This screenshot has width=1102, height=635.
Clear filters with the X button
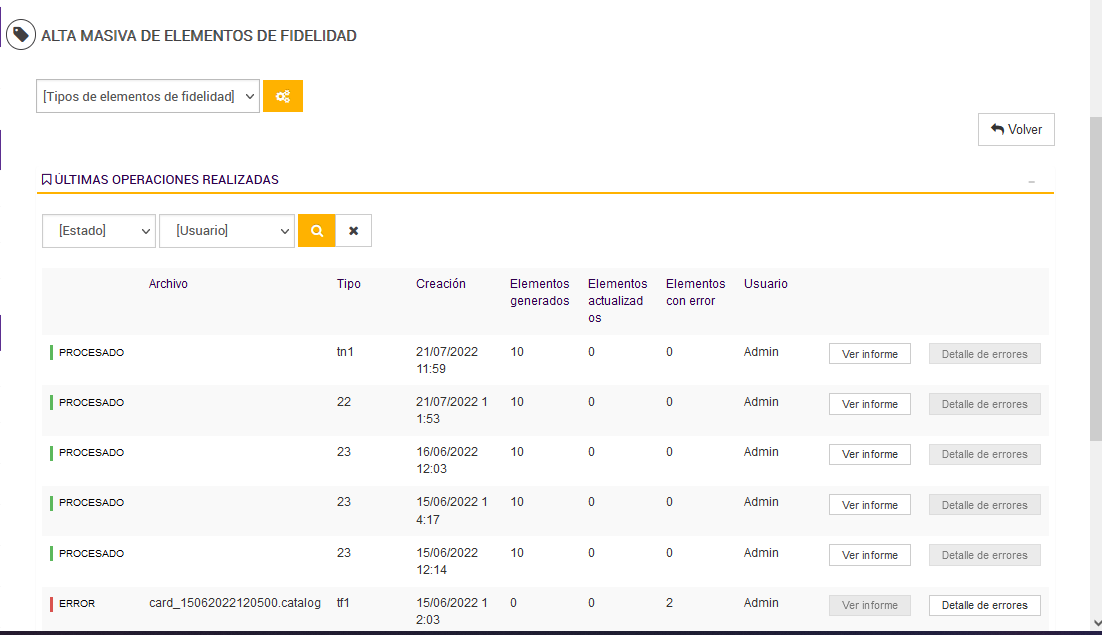tap(354, 230)
